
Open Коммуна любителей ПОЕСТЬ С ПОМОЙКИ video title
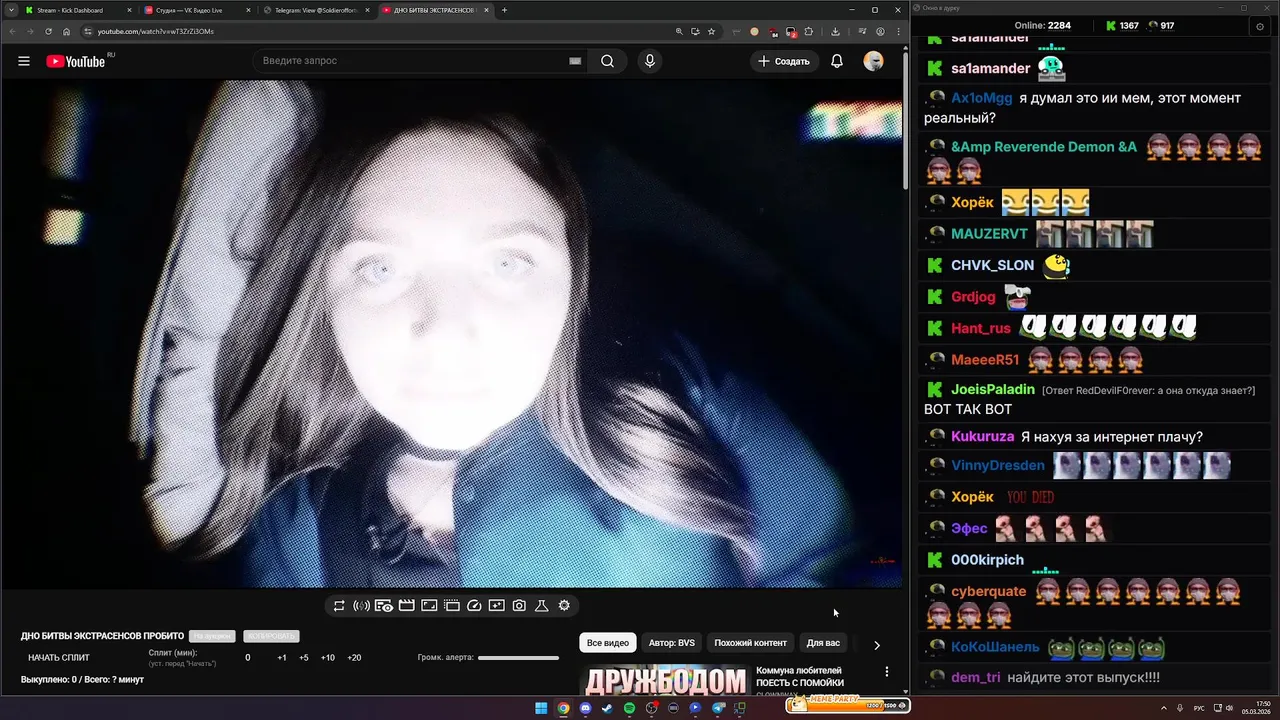pyautogui.click(x=800, y=677)
